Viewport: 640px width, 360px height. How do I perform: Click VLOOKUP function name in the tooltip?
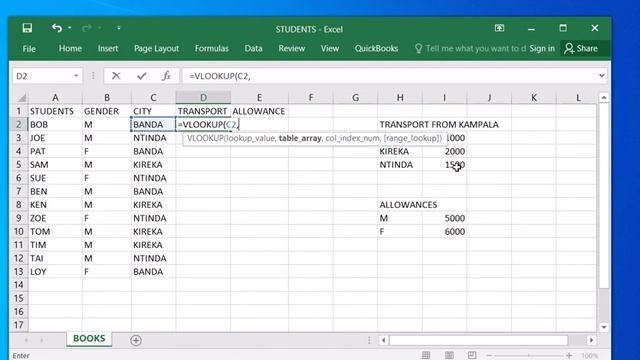(204, 138)
